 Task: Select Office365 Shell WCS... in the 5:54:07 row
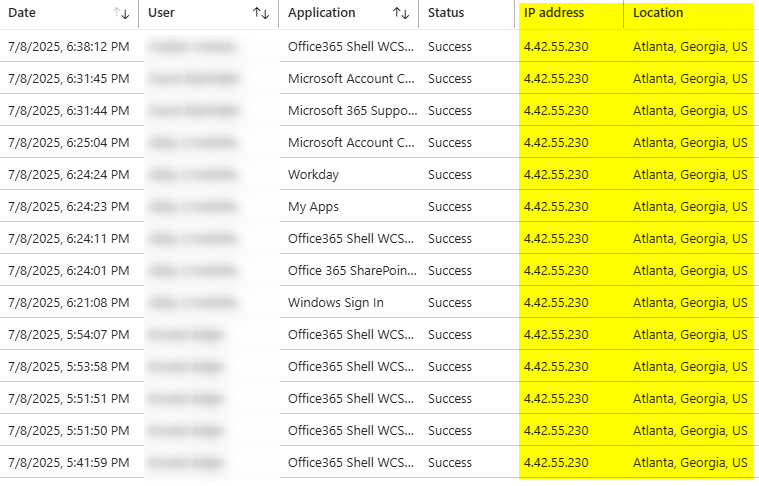point(351,334)
